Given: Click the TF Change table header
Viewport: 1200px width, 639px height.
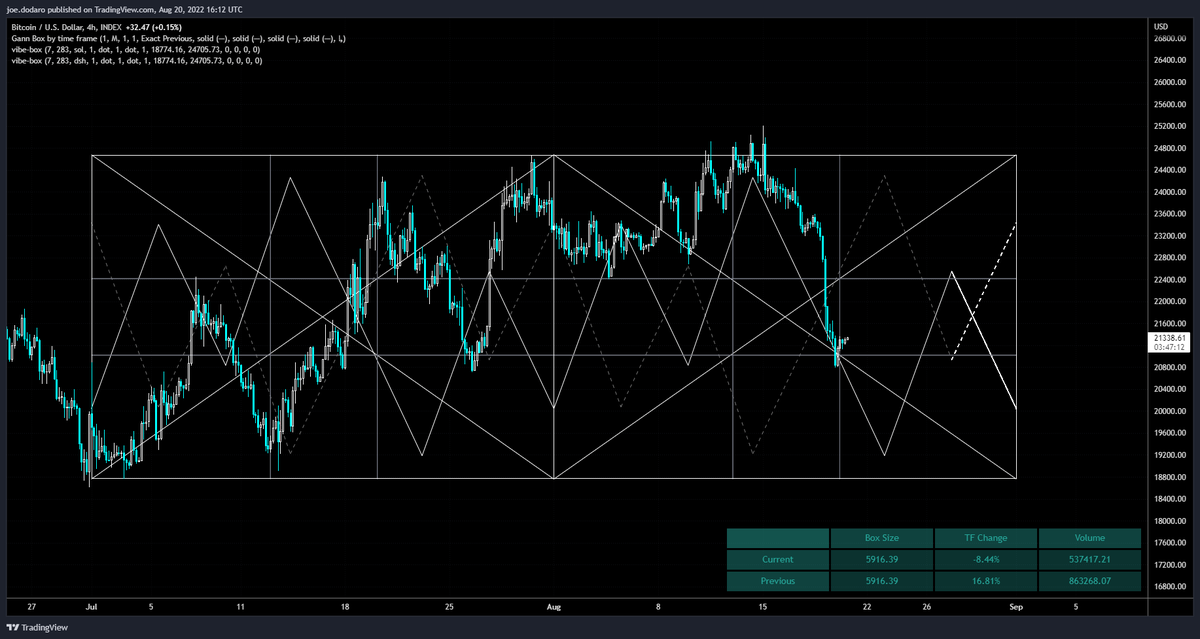Looking at the screenshot, I should tap(985, 538).
